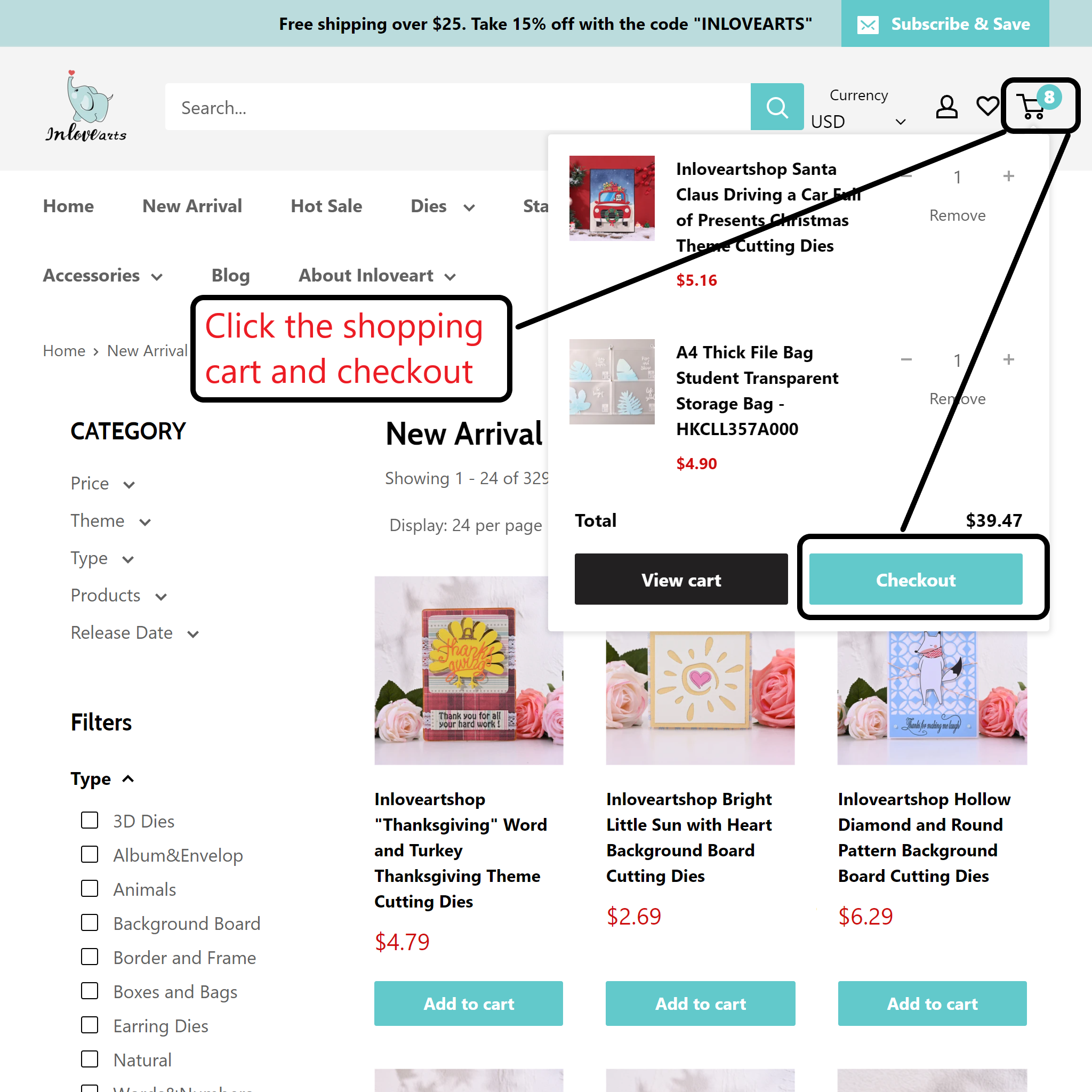Expand the Dies navigation menu

coord(442,206)
